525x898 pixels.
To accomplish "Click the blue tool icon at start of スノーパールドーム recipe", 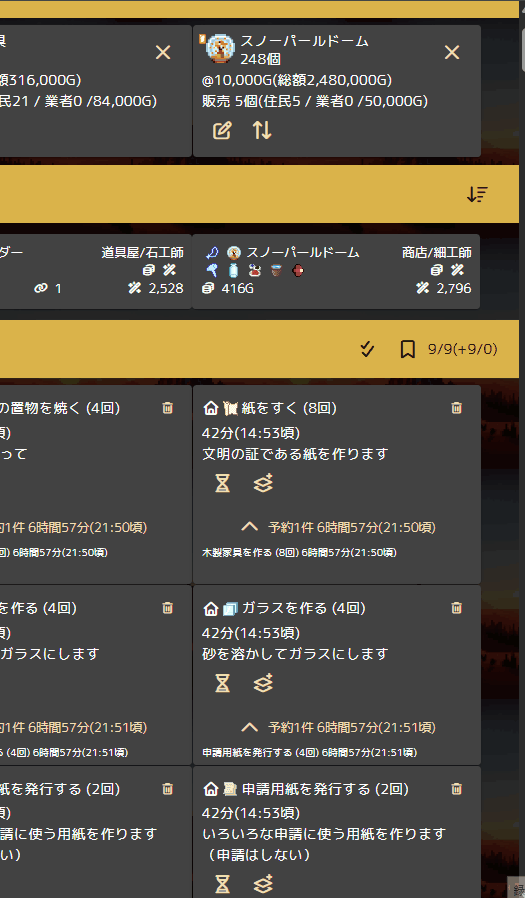I will (x=212, y=253).
